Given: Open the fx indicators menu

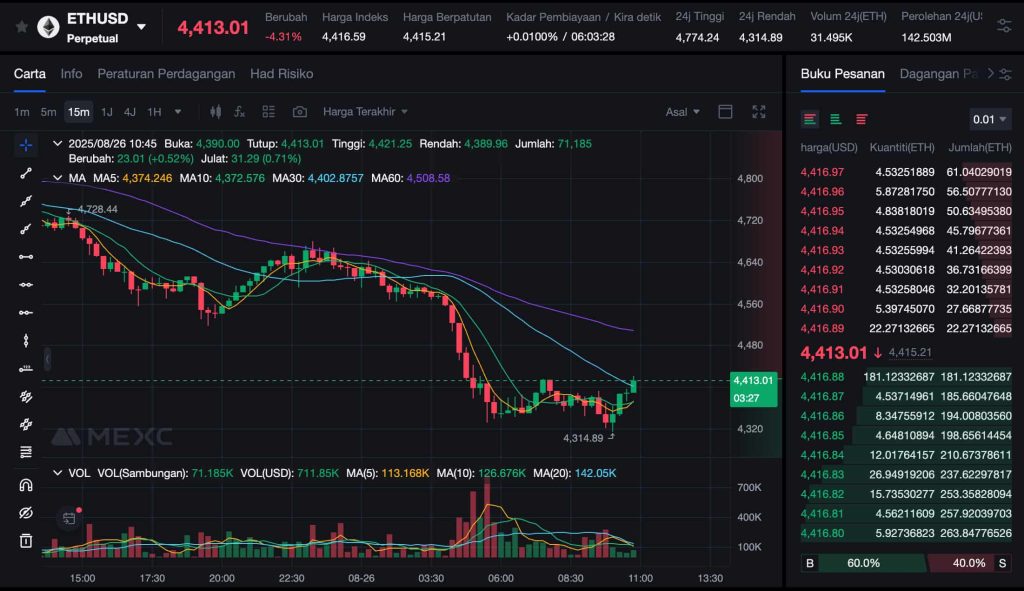Looking at the screenshot, I should click(240, 112).
